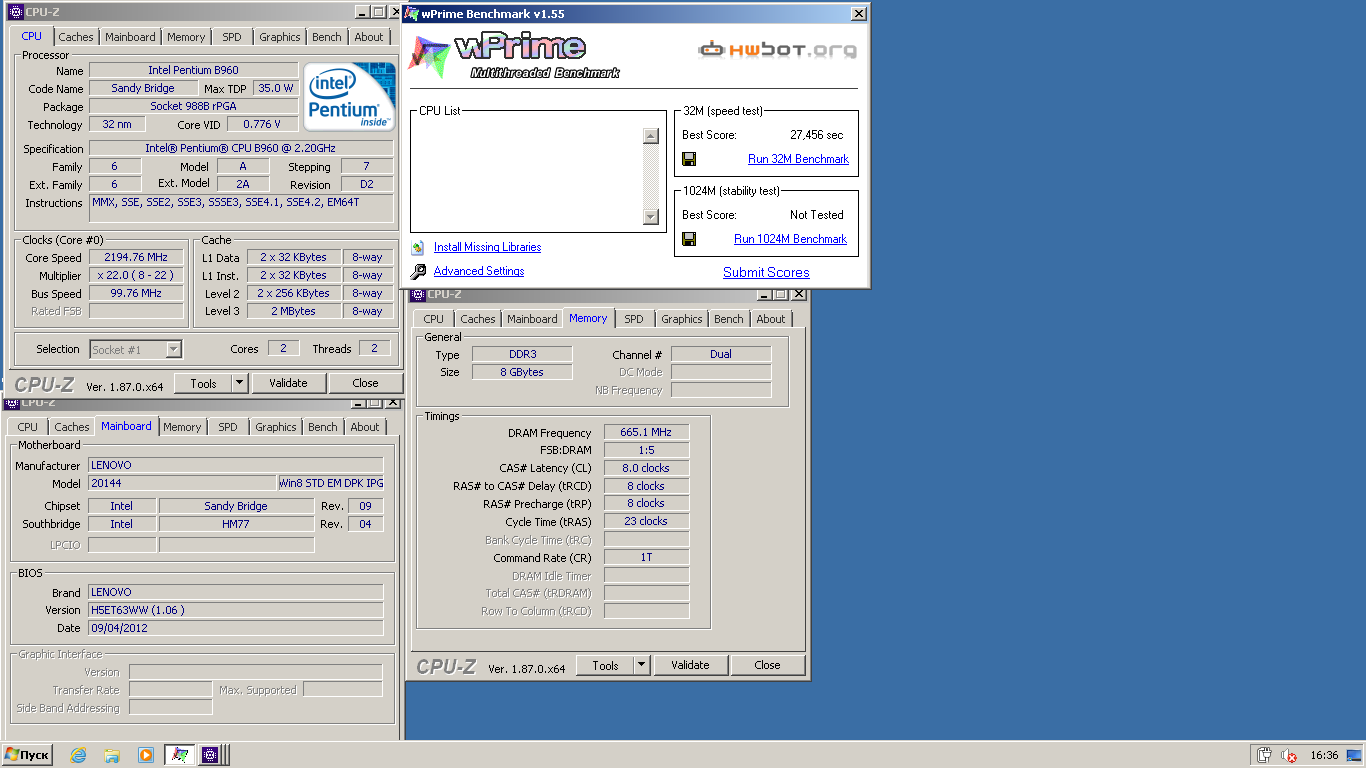This screenshot has width=1366, height=768.
Task: Click the FSB:DRAM value 1:5
Action: click(646, 450)
